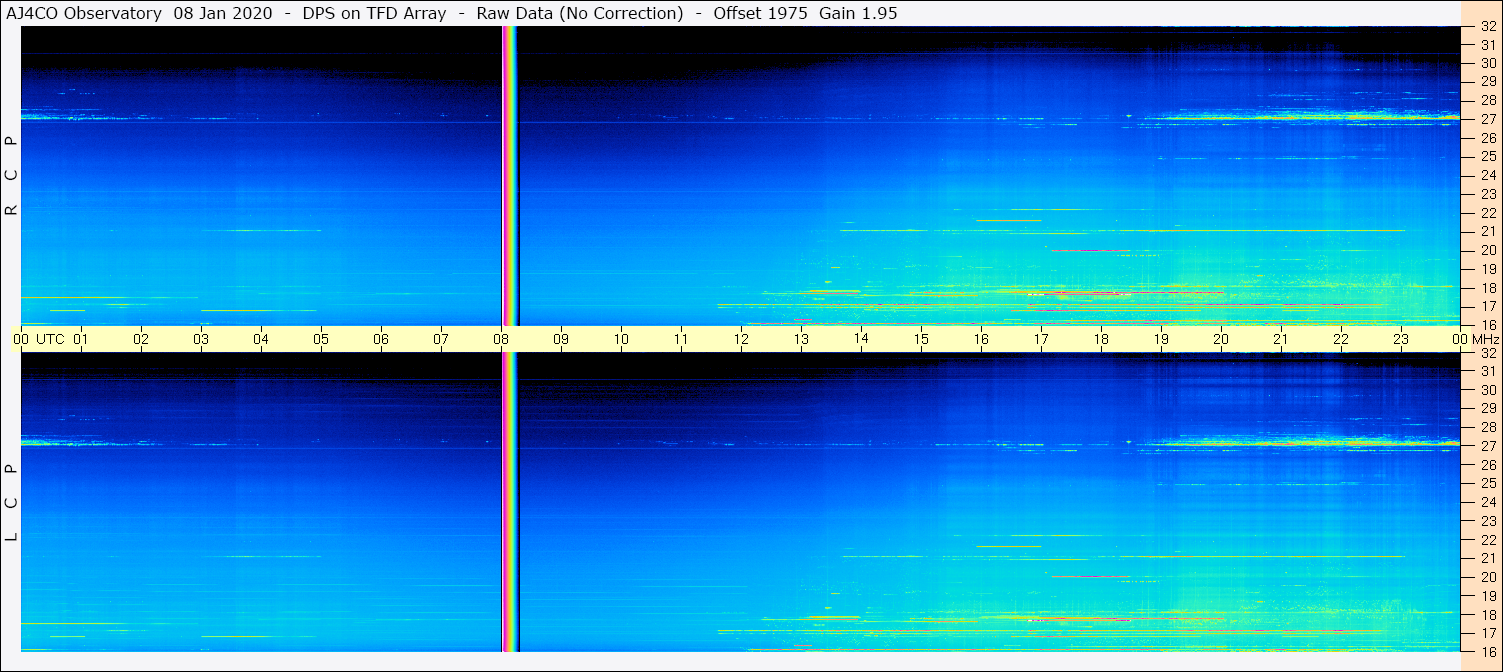Select the 22 MHz label on RCP frequency scale

click(x=1487, y=213)
